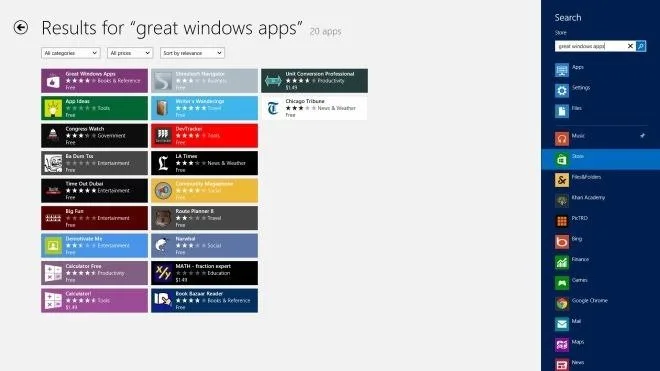Viewport: 660px width, 371px height.
Task: Go back using the back arrow
Action: (x=21, y=28)
